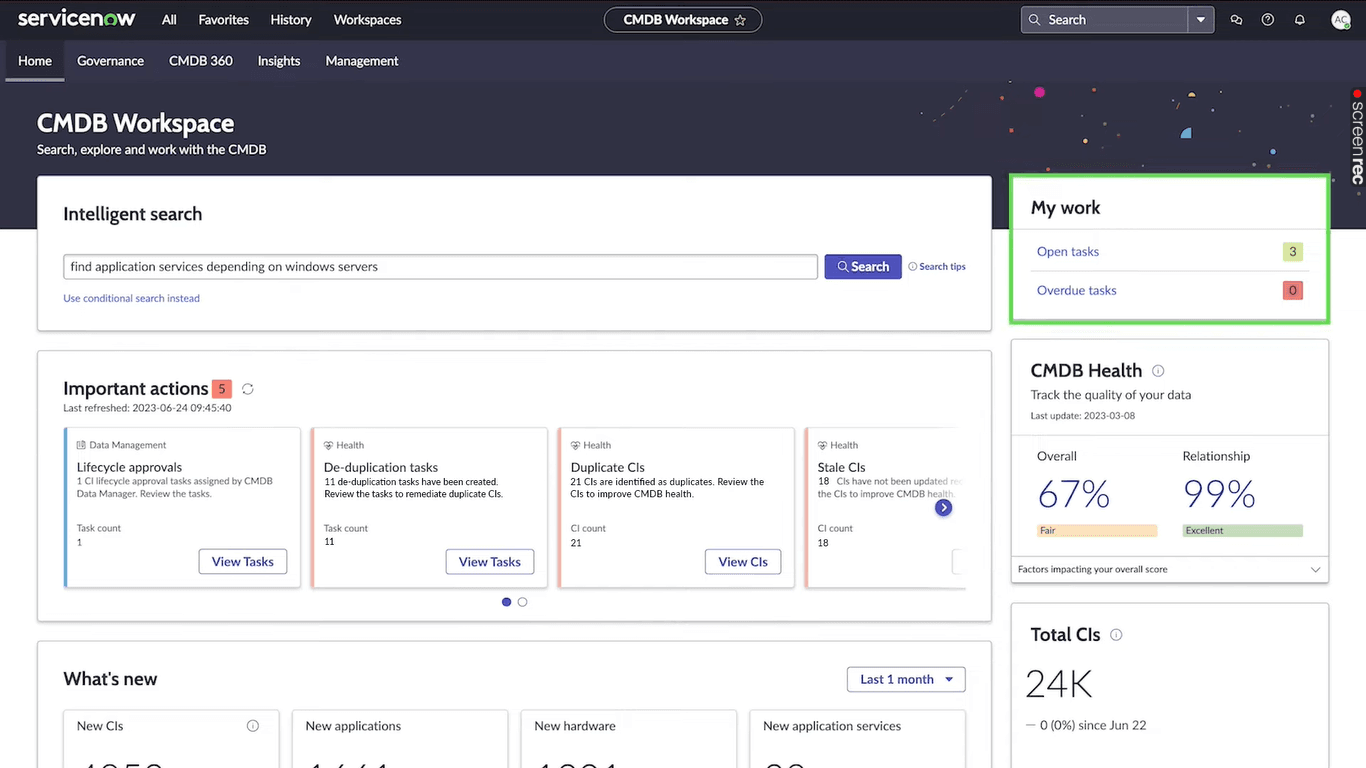
Task: Open the Open tasks link
Action: (x=1067, y=251)
